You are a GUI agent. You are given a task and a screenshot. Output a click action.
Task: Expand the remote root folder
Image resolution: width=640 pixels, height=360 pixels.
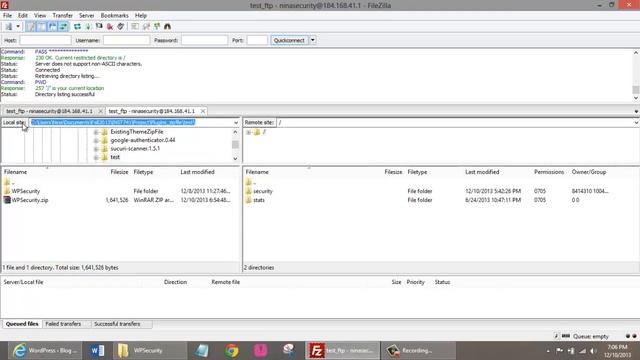tap(248, 132)
